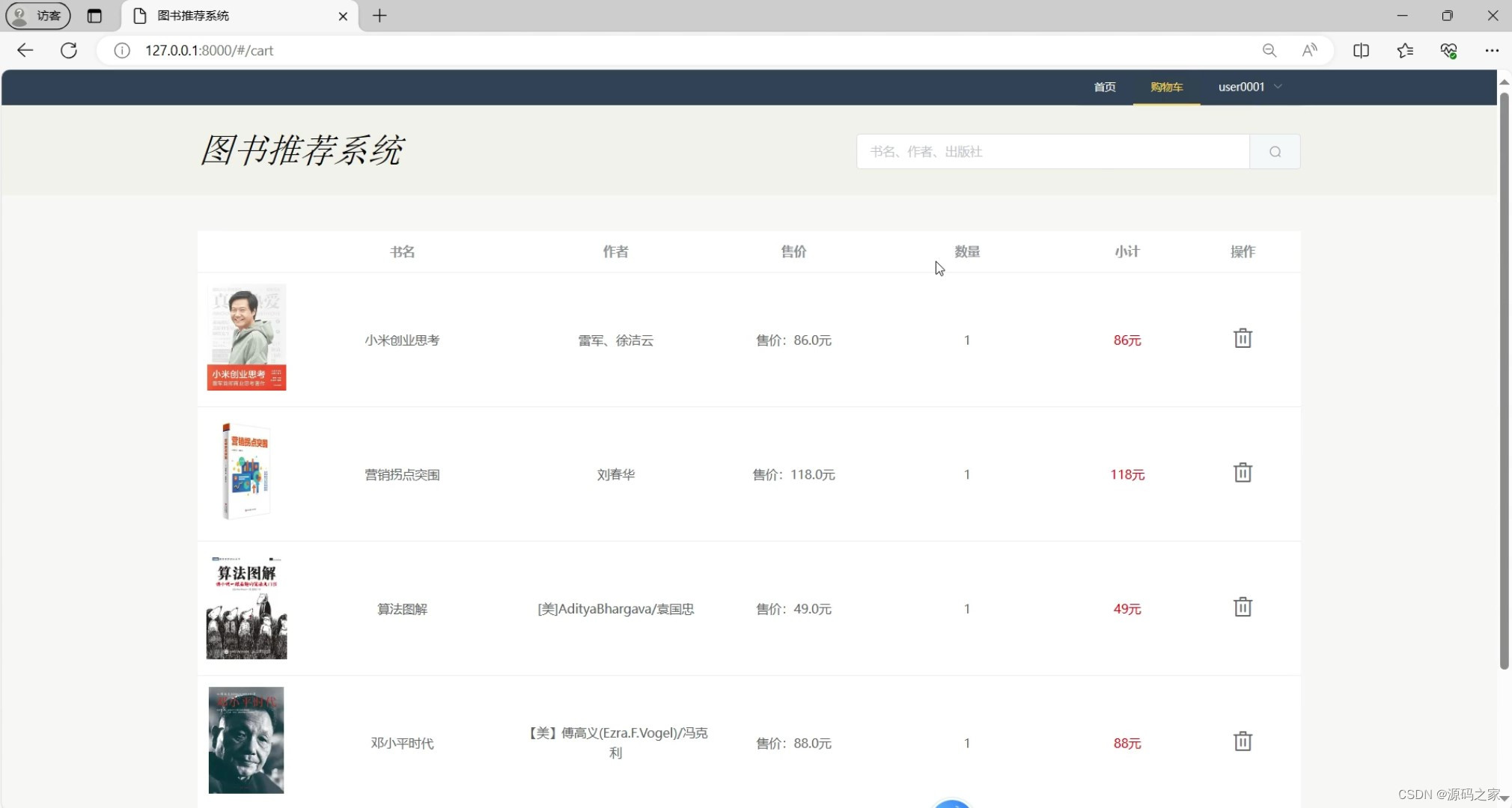Click the trash icon for 算法图解

(1243, 607)
